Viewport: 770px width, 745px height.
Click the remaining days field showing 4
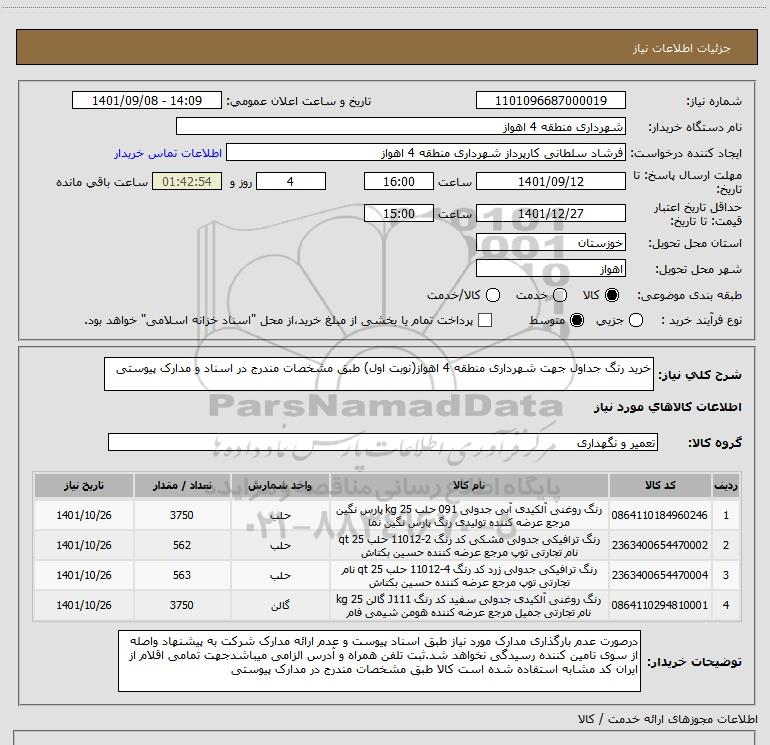coord(291,181)
